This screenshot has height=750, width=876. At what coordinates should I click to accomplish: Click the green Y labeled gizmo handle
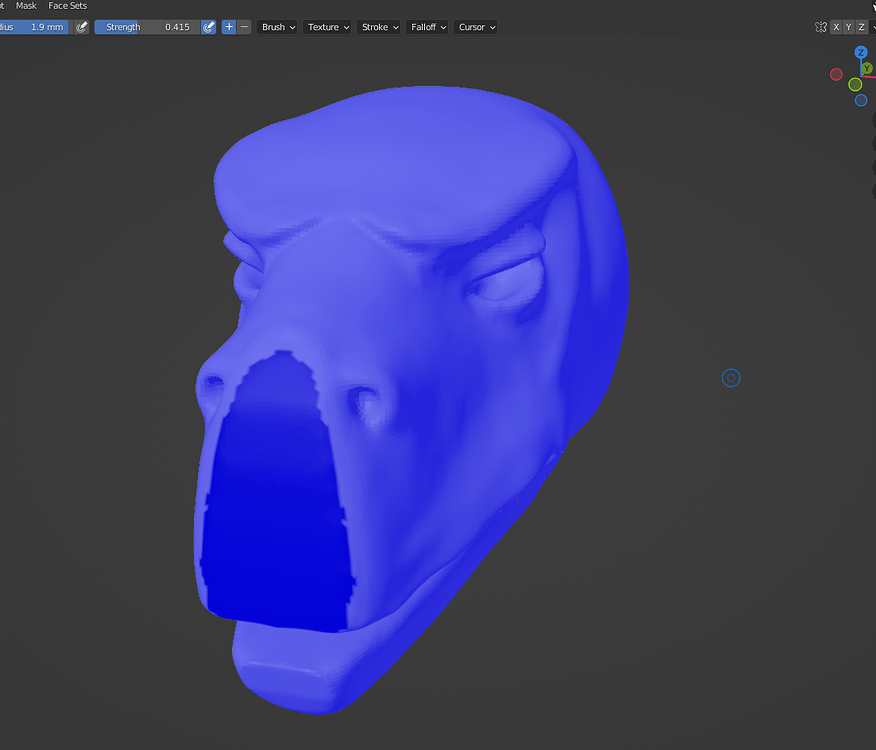click(868, 68)
